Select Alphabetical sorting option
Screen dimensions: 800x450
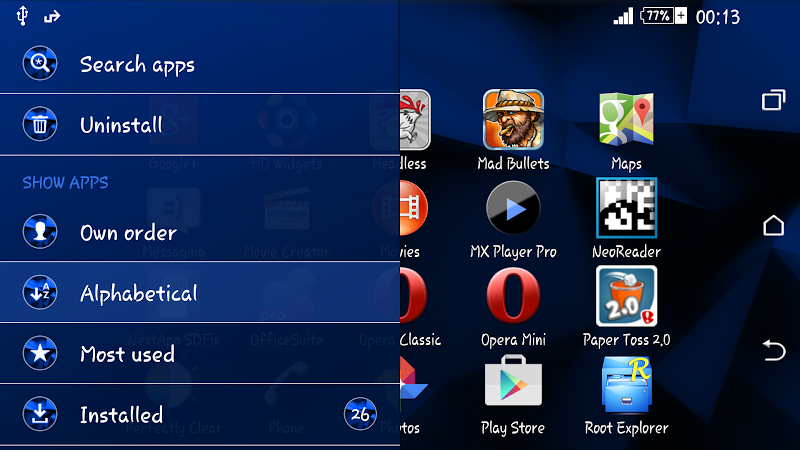[199, 292]
